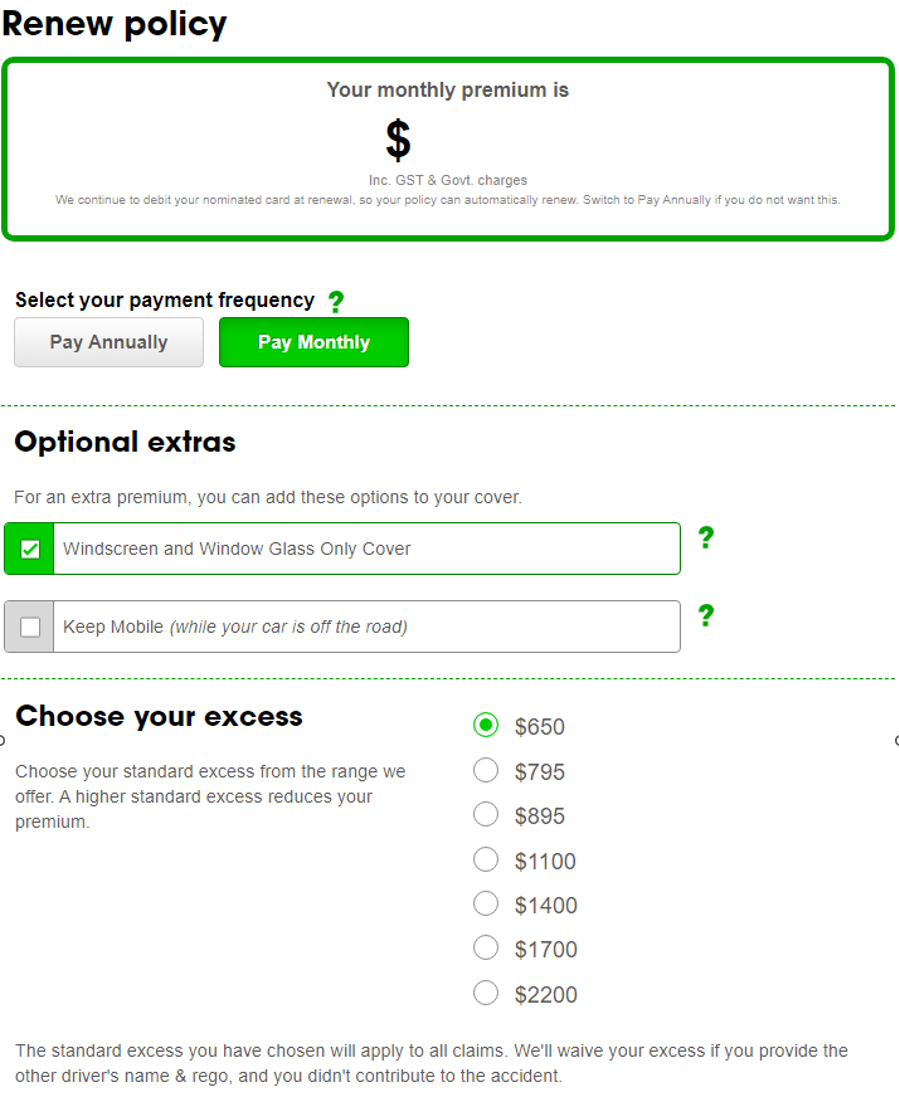899x1096 pixels.
Task: Open help for Windscreen and Window Glass cover
Action: (x=706, y=537)
